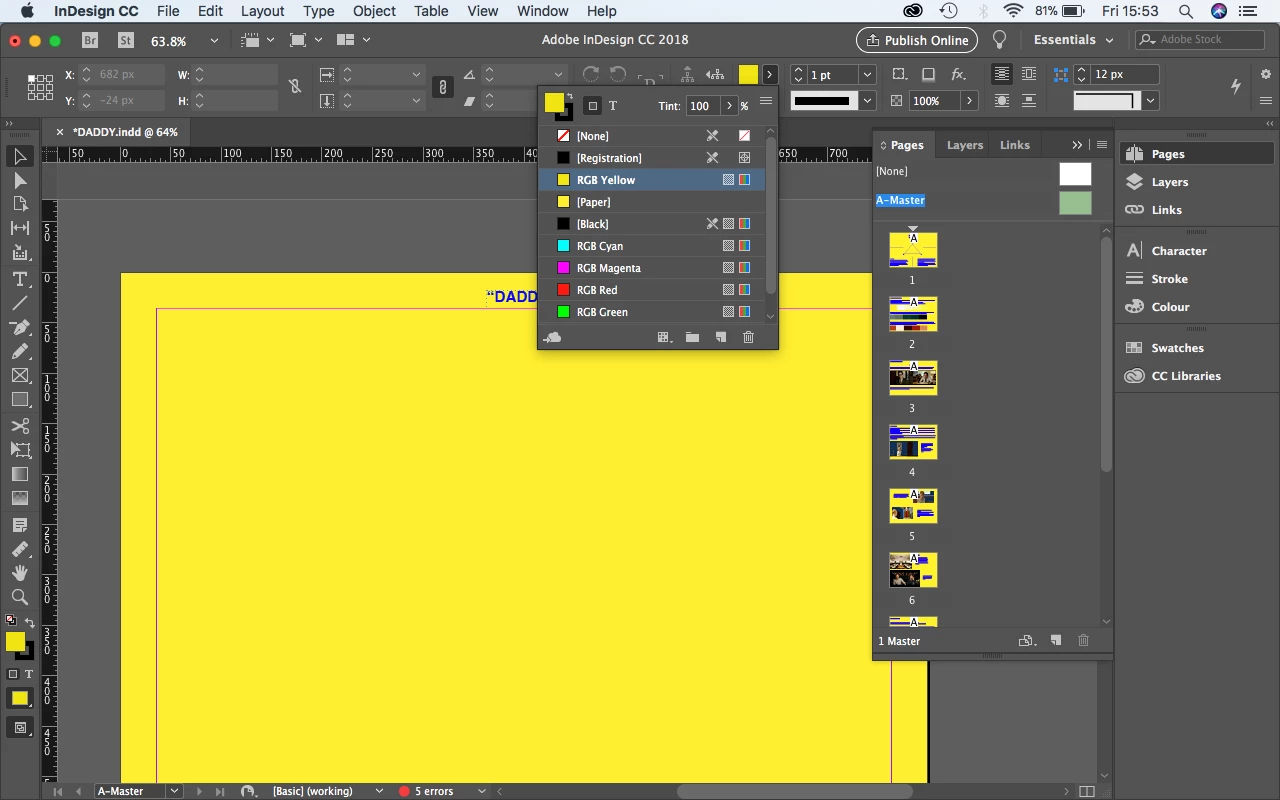Select page 3 thumbnail in Pages panel
The image size is (1280, 800).
pos(913,378)
